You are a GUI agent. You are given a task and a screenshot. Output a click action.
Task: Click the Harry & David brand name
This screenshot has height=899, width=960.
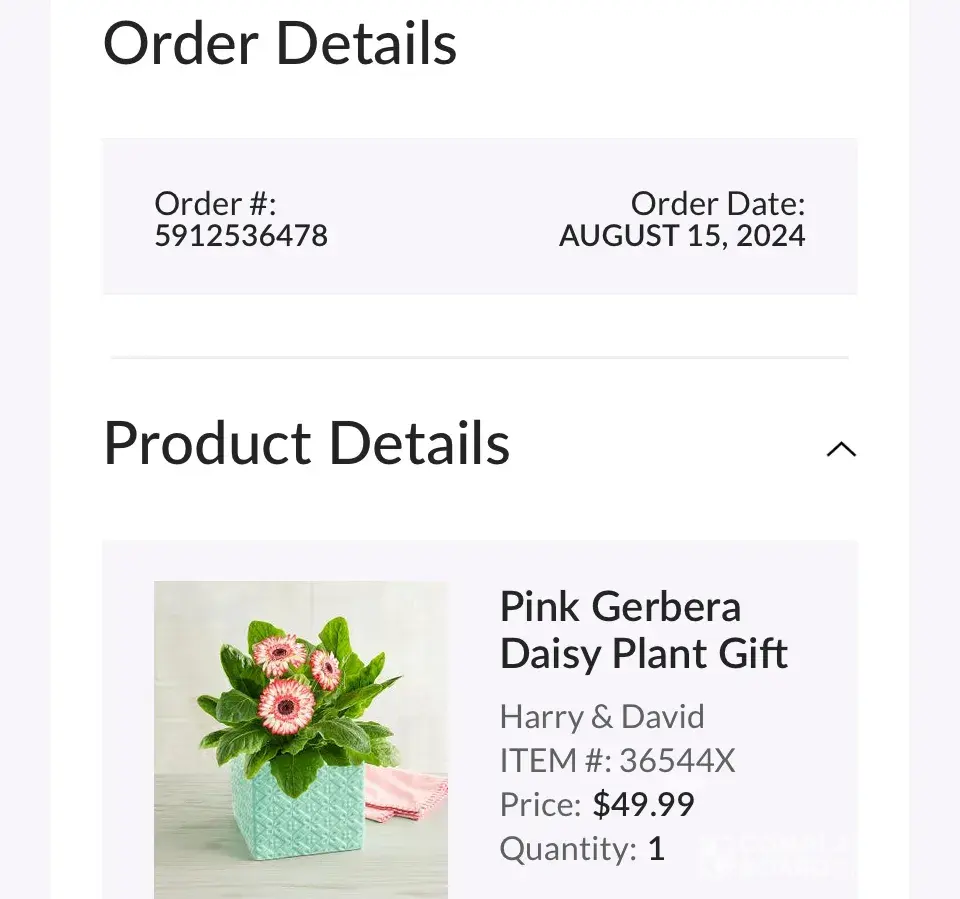(602, 716)
